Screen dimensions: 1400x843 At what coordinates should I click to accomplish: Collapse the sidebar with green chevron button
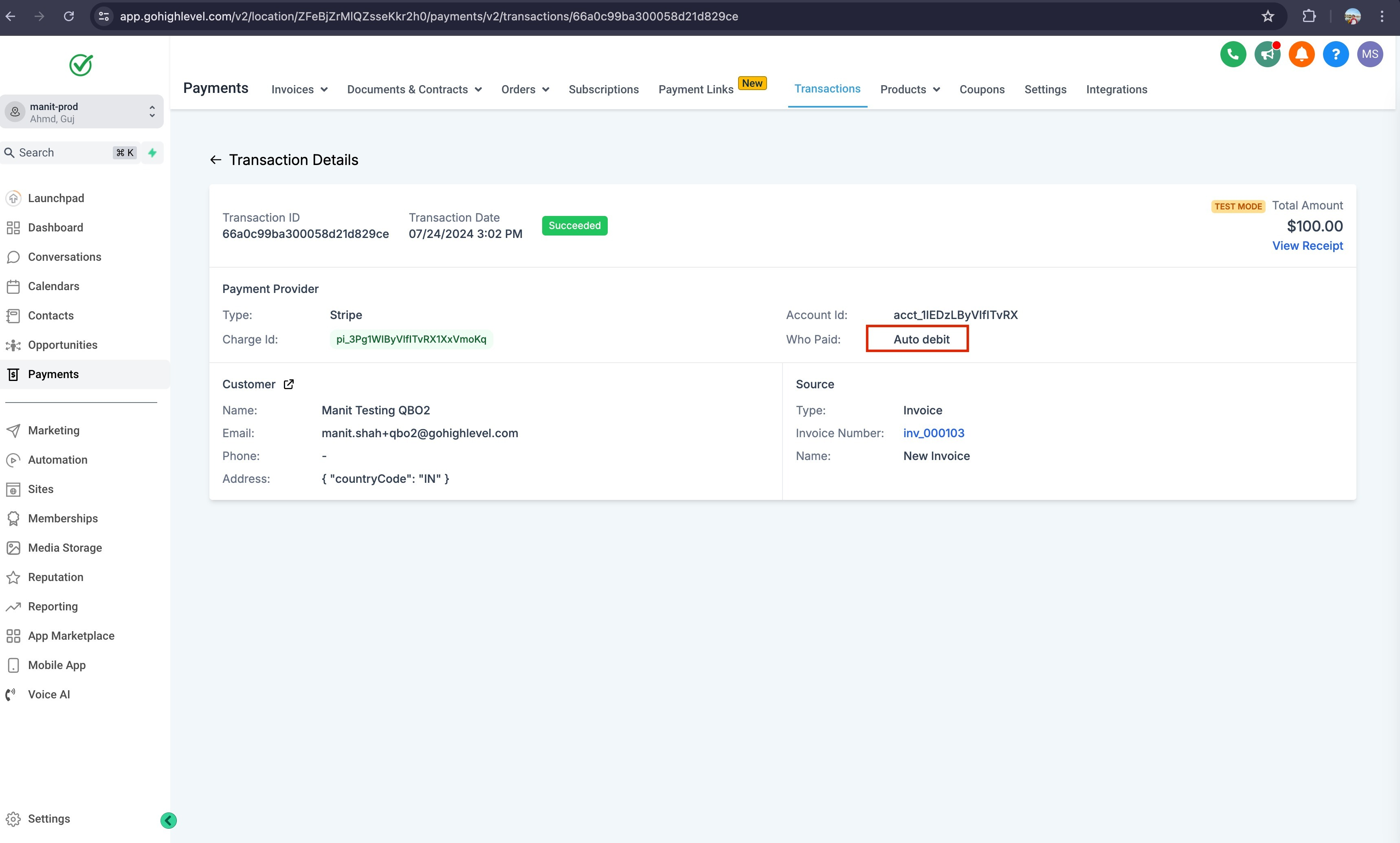point(169,820)
